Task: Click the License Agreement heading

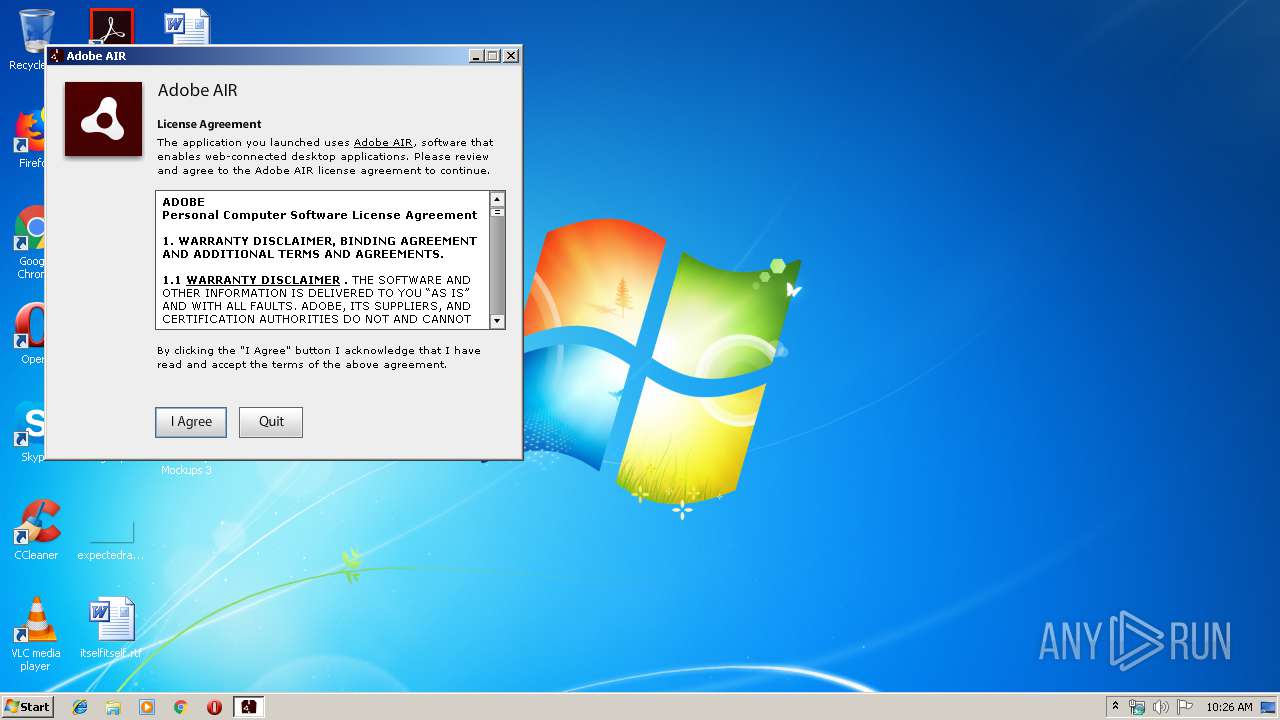Action: 209,125
